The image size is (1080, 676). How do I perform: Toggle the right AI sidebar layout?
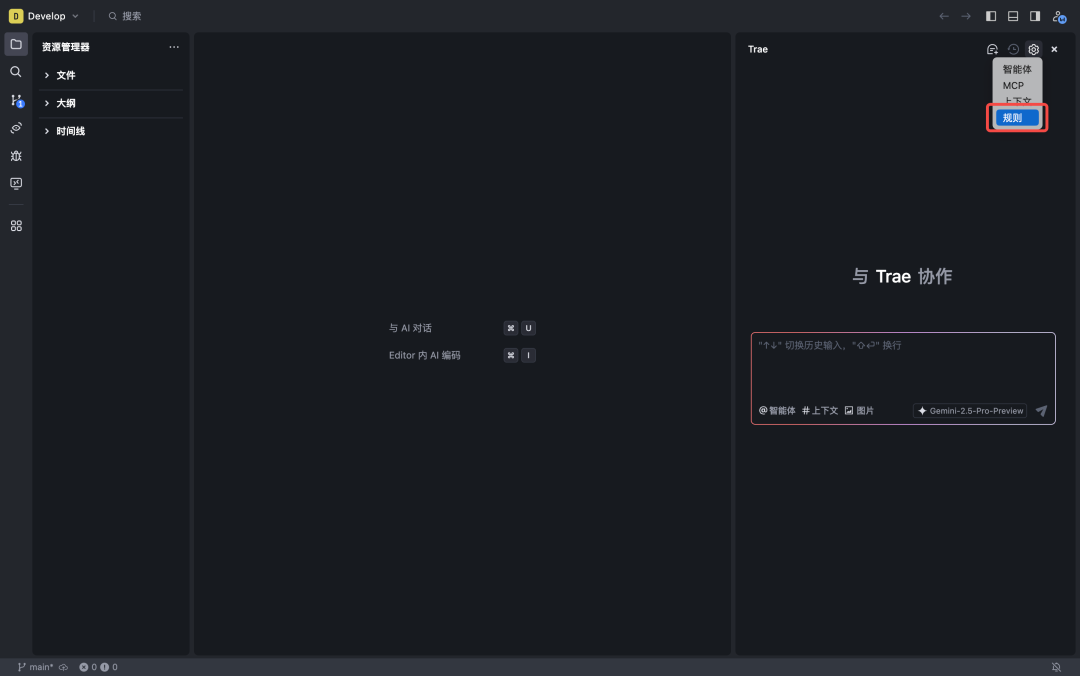tap(1035, 16)
